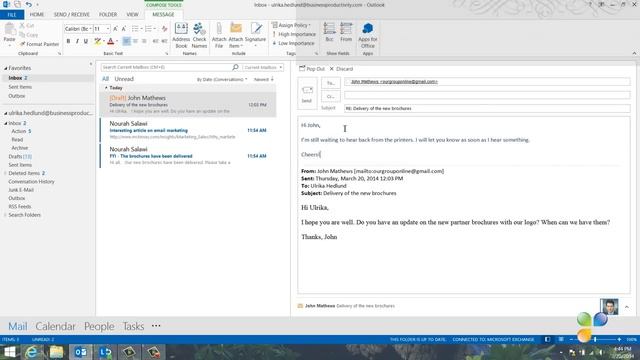The height and width of the screenshot is (360, 640).
Task: Switch to the SEND / RECEIVE tab
Action: tap(72, 15)
